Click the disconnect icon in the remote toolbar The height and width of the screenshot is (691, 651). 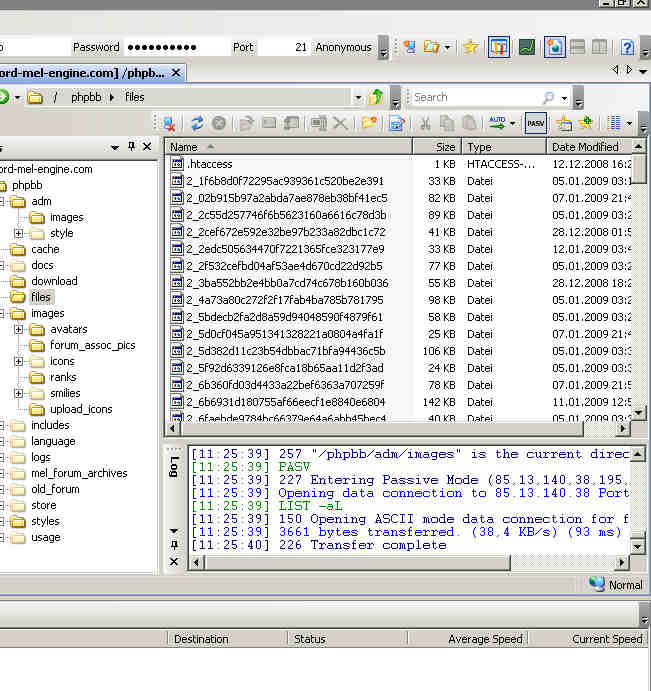coord(170,124)
